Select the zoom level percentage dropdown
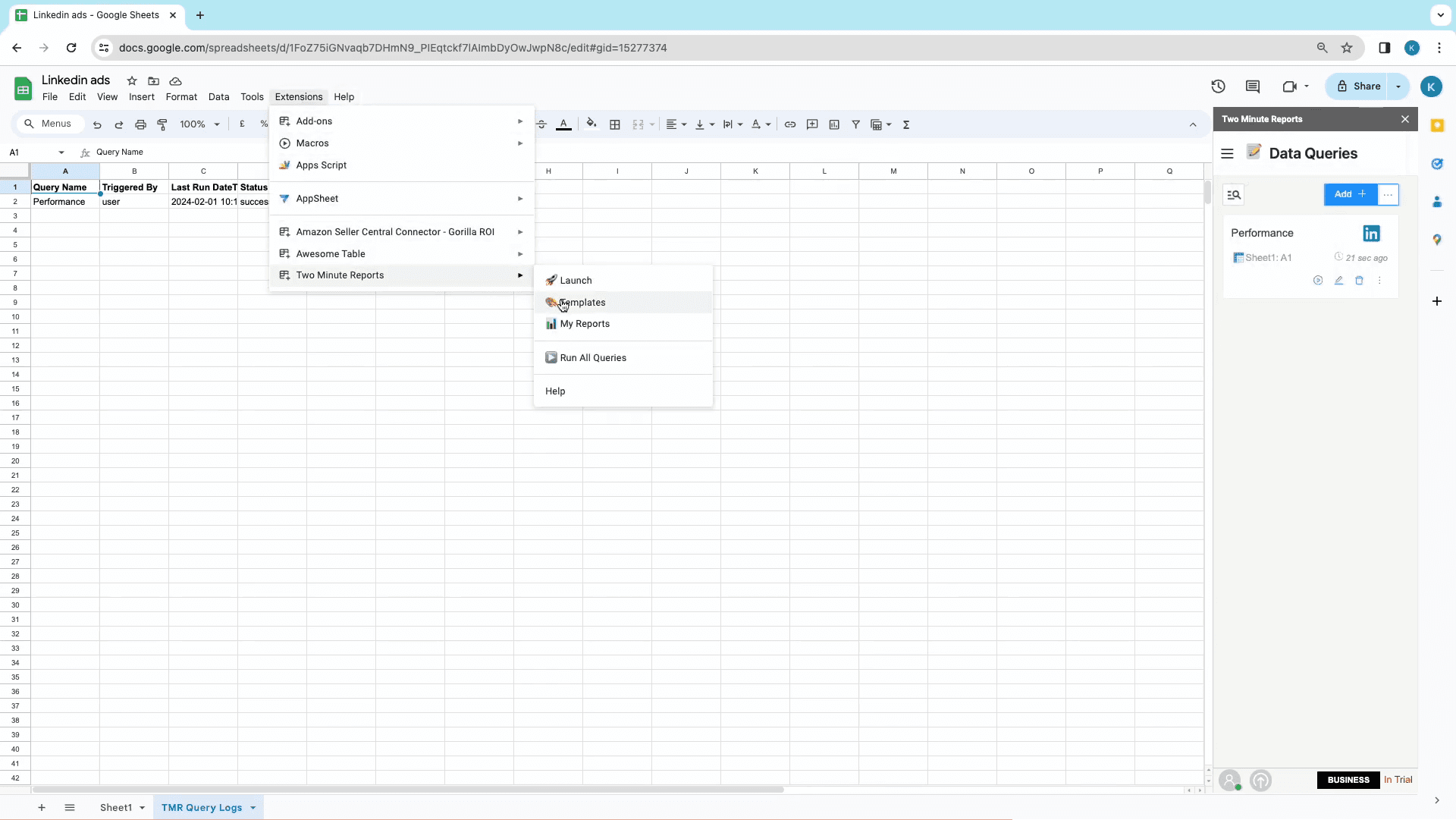The width and height of the screenshot is (1456, 820). pos(199,124)
